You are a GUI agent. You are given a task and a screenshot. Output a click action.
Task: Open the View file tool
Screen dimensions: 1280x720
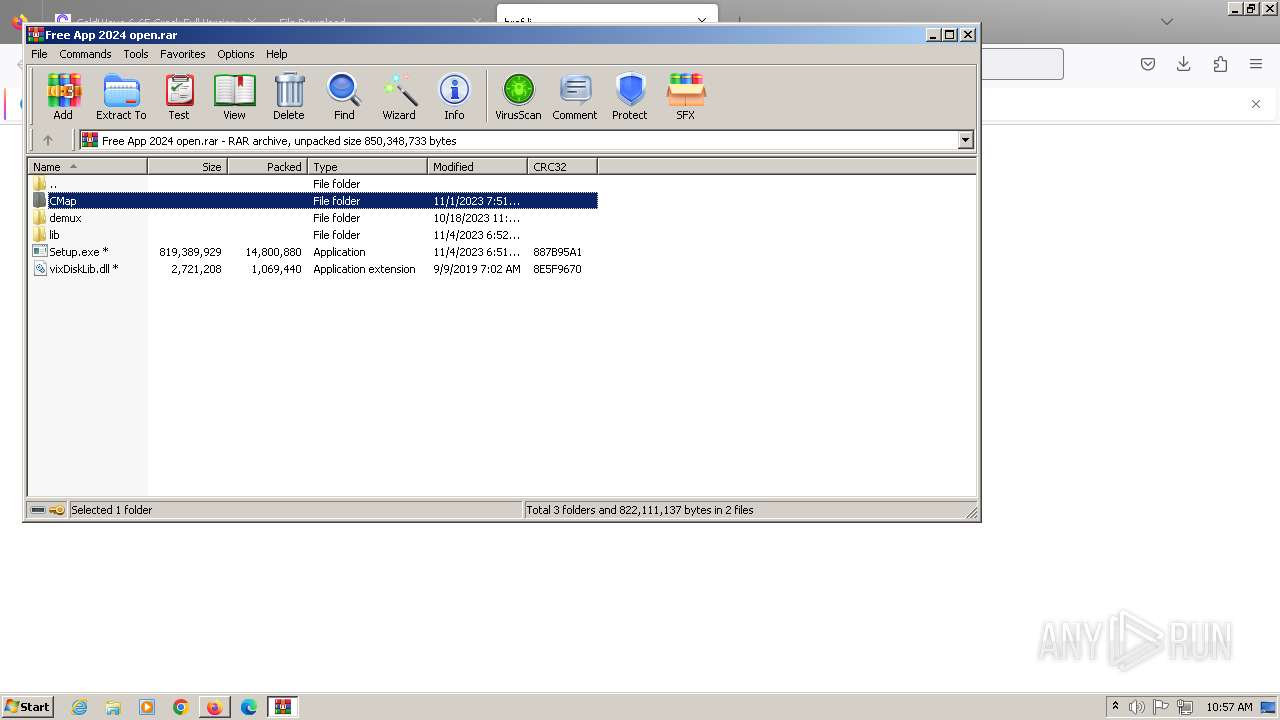[234, 97]
